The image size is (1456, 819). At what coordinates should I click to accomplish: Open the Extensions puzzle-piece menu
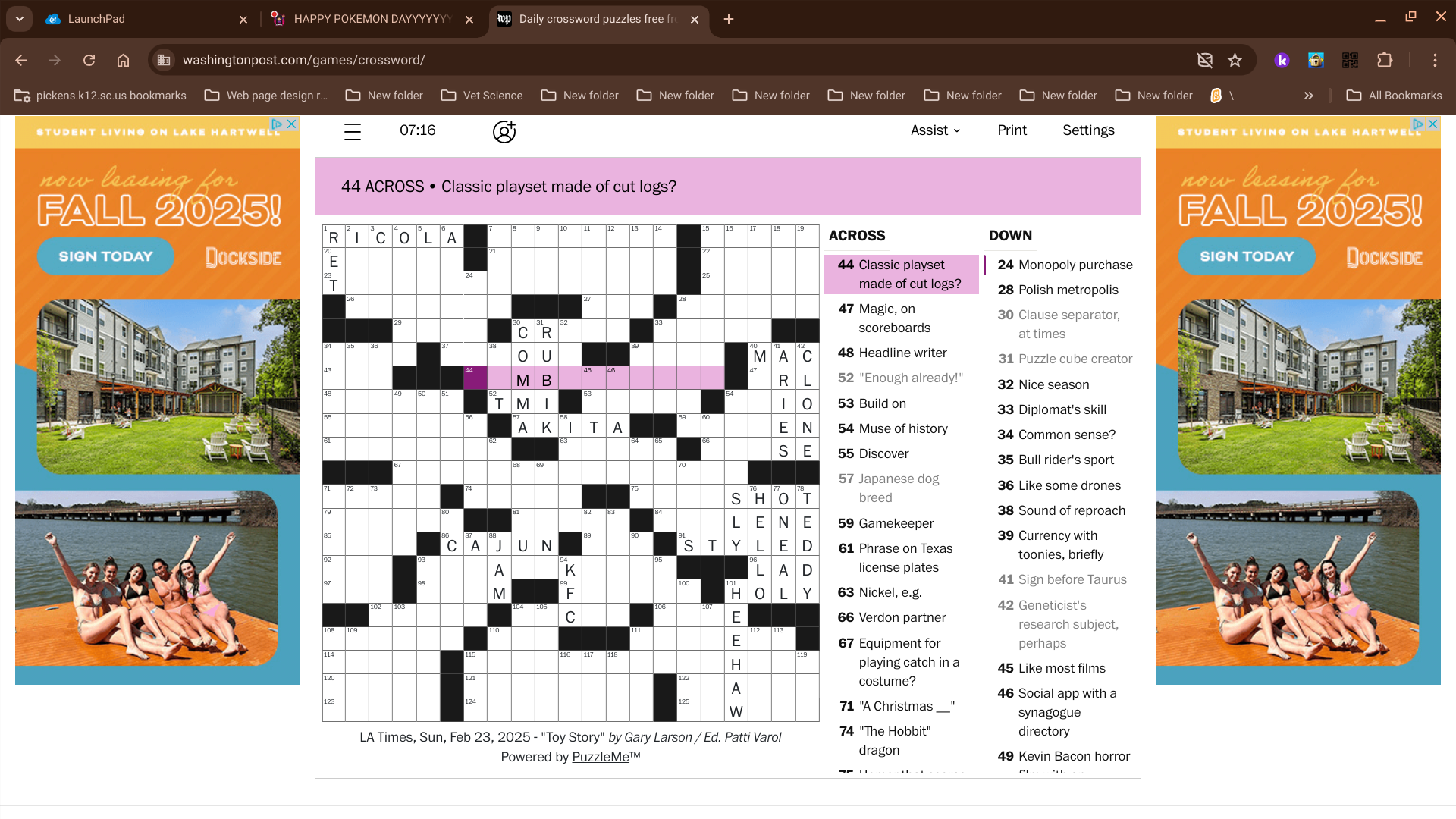(1385, 60)
